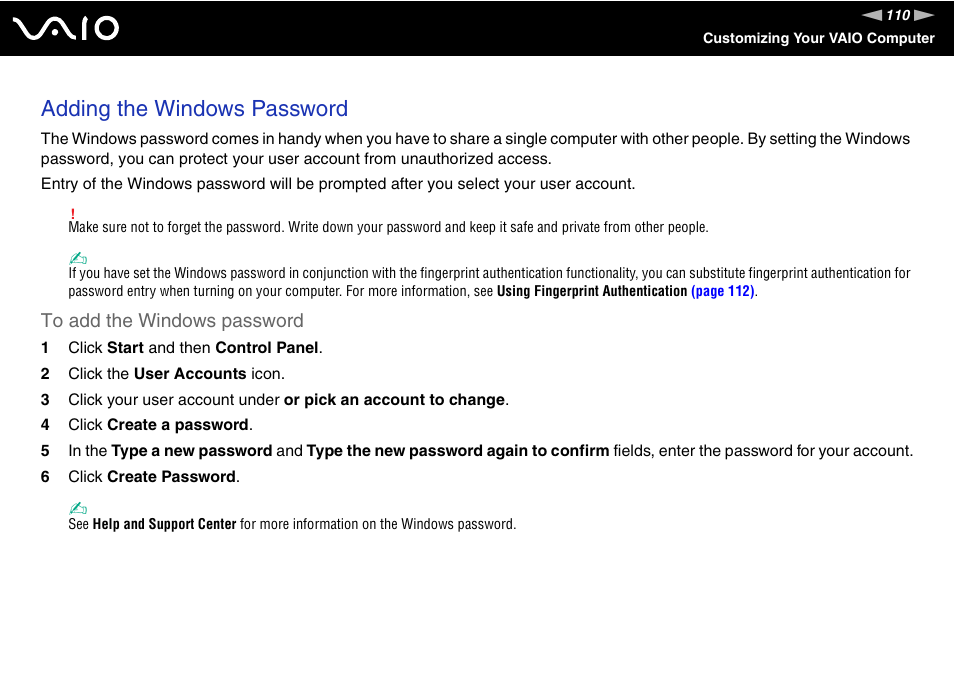954x674 pixels.
Task: Click the User Accounts step text
Action: coord(176,373)
